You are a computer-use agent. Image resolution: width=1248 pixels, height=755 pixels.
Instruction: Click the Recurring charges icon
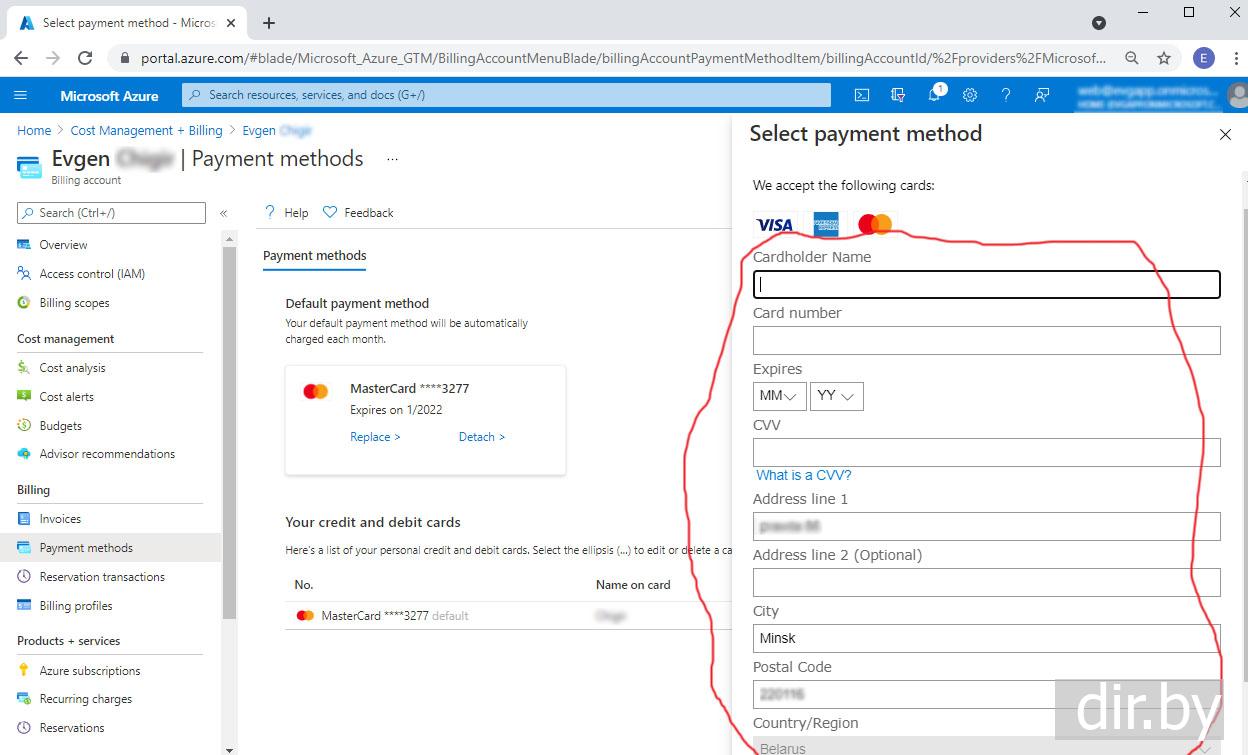click(24, 699)
